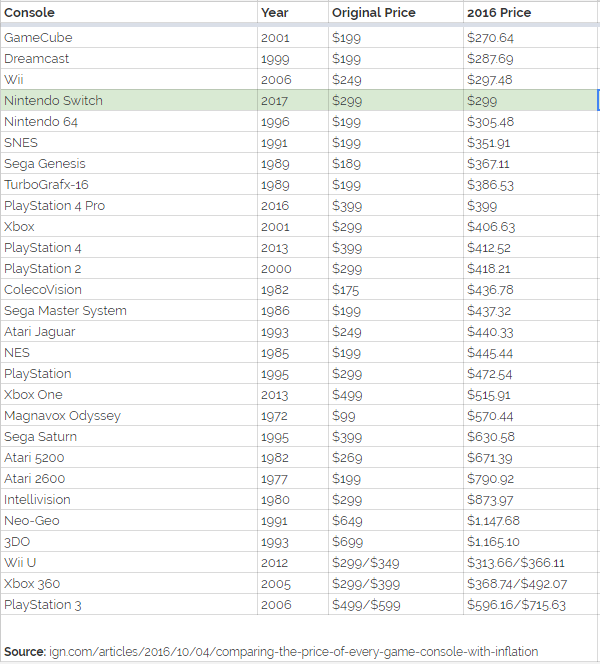Click the highlighted Nintendo Switch cell

click(x=129, y=100)
